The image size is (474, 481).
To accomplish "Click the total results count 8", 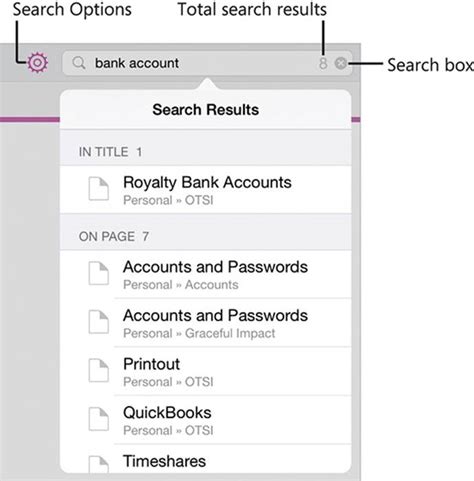I will [x=323, y=63].
